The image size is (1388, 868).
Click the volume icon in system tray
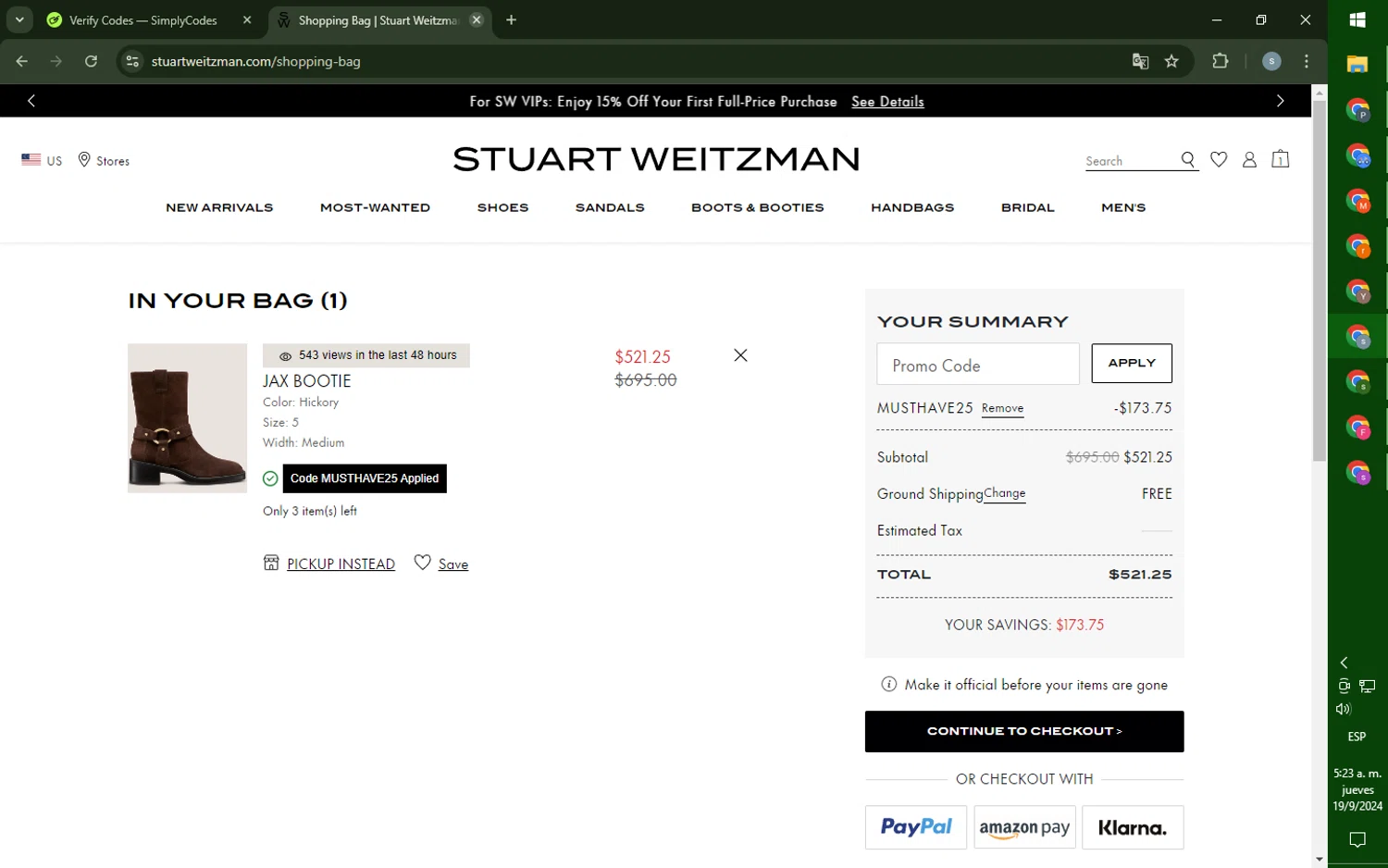(1344, 709)
